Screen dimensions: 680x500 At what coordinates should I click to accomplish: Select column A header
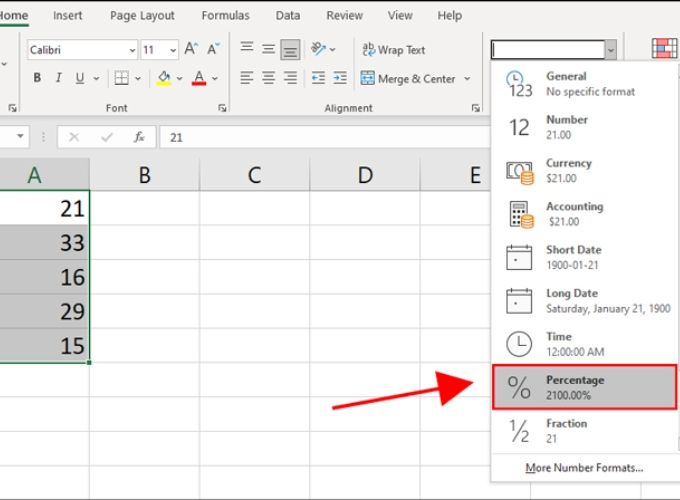[44, 175]
